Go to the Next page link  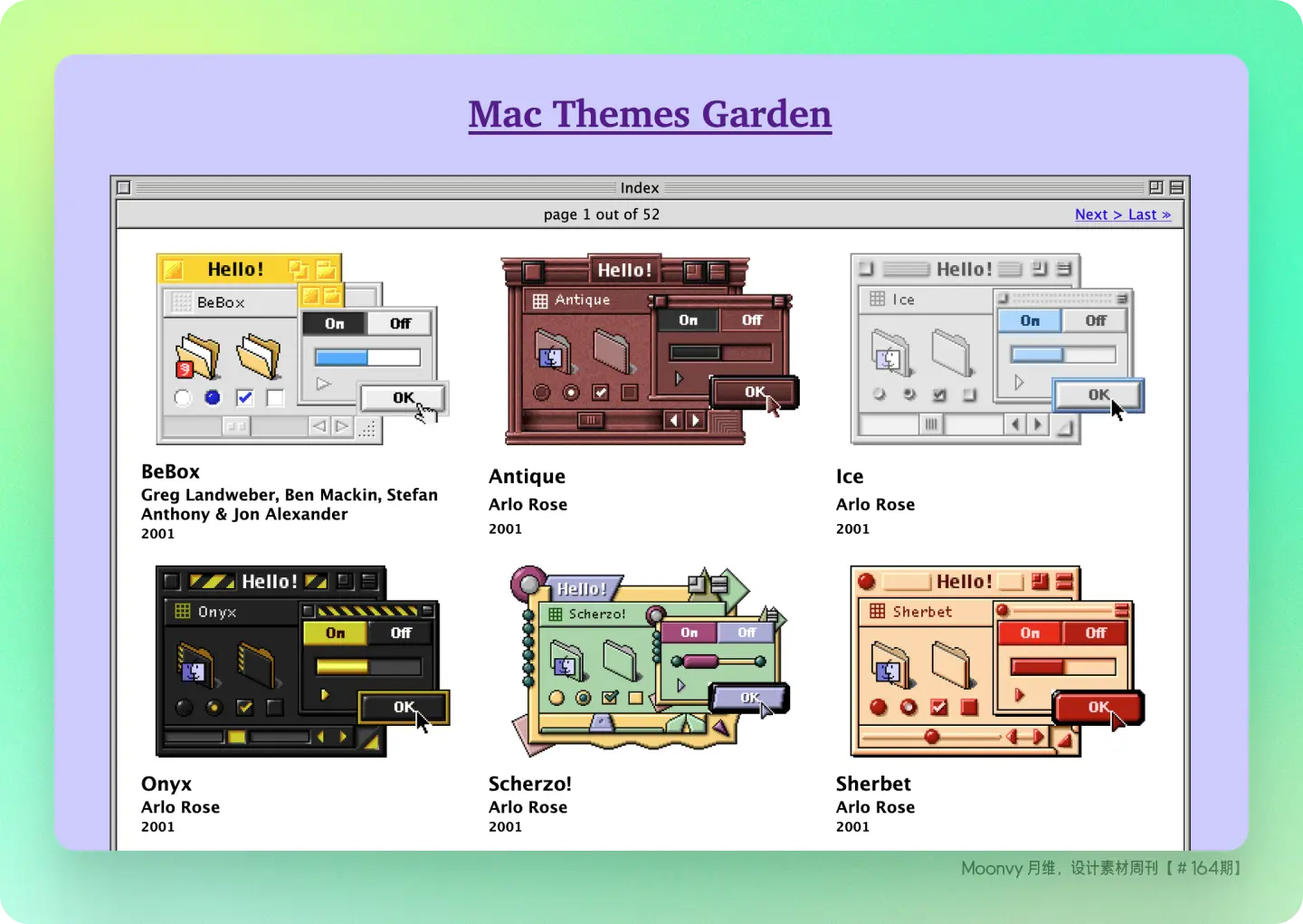[1098, 214]
